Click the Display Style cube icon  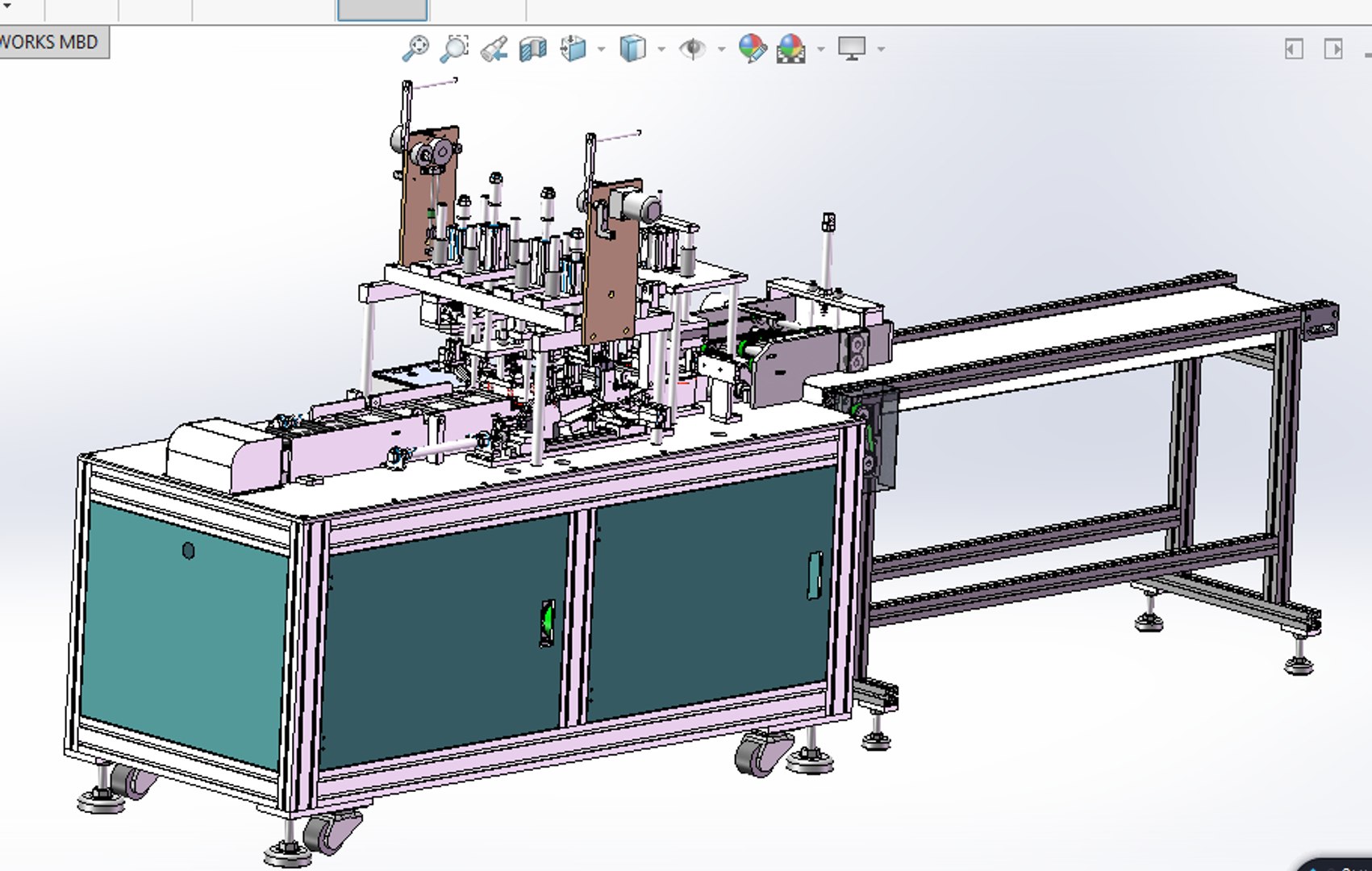(633, 48)
